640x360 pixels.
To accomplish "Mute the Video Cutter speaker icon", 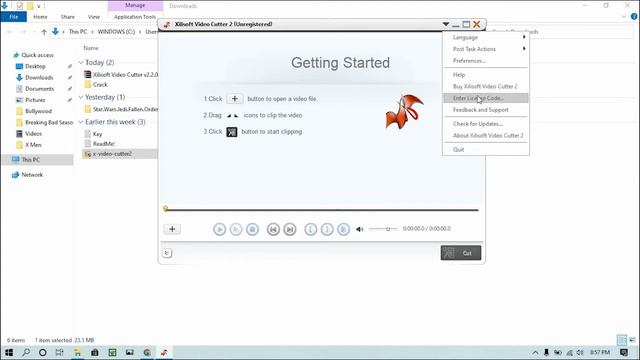I will (x=360, y=229).
